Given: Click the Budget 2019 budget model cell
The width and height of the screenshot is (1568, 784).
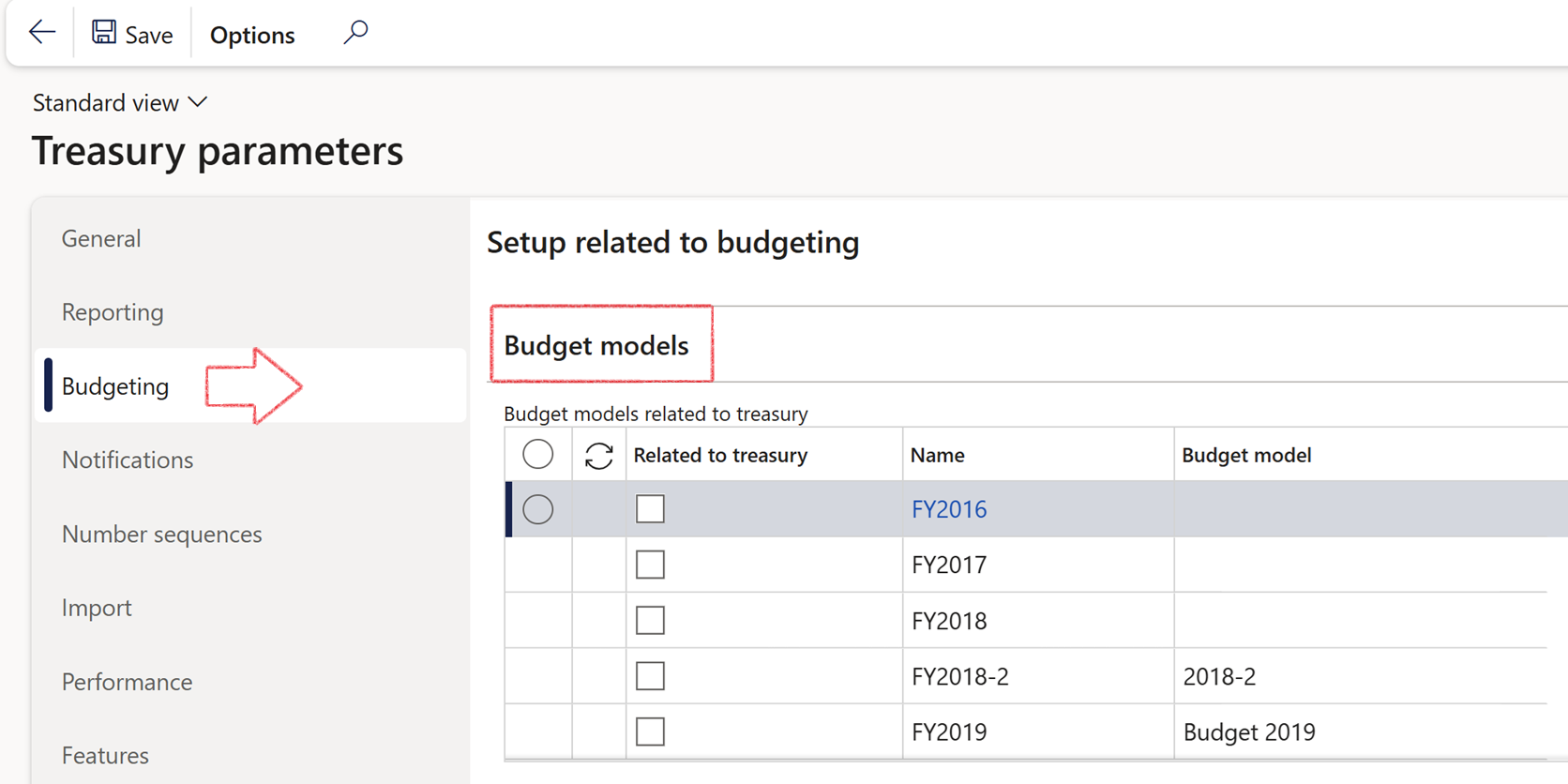Looking at the screenshot, I should 1249,731.
